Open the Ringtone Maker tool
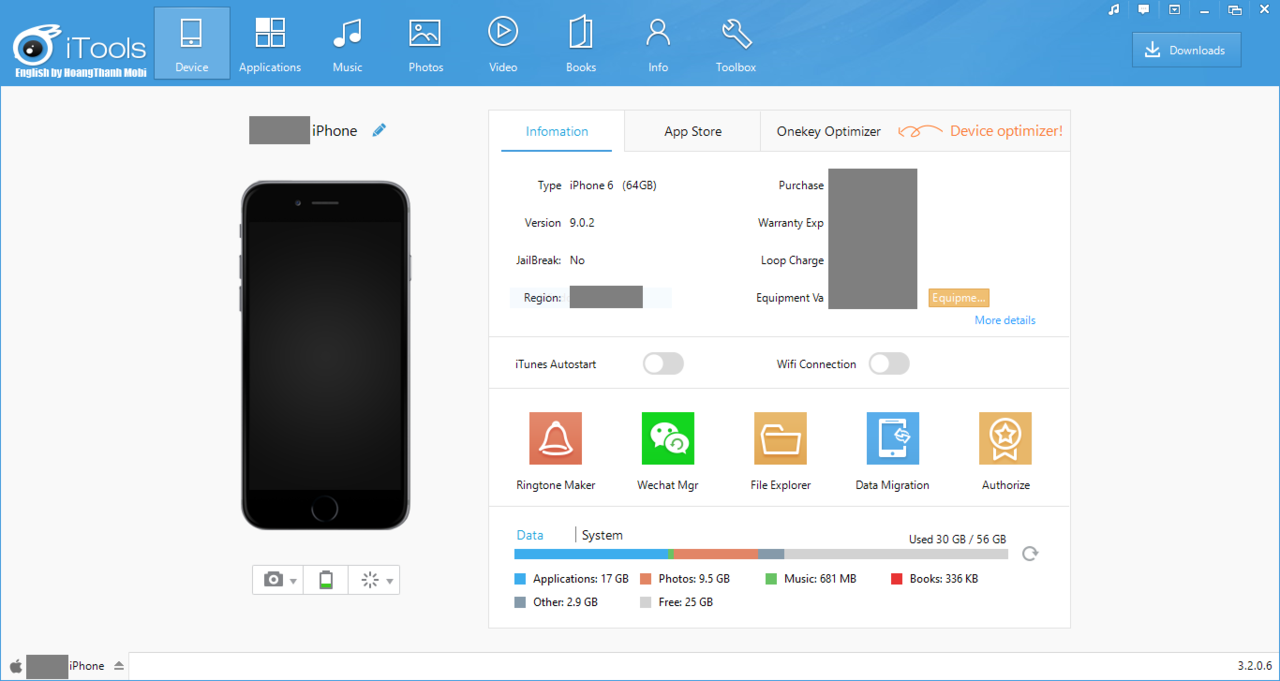1280x681 pixels. click(x=555, y=439)
